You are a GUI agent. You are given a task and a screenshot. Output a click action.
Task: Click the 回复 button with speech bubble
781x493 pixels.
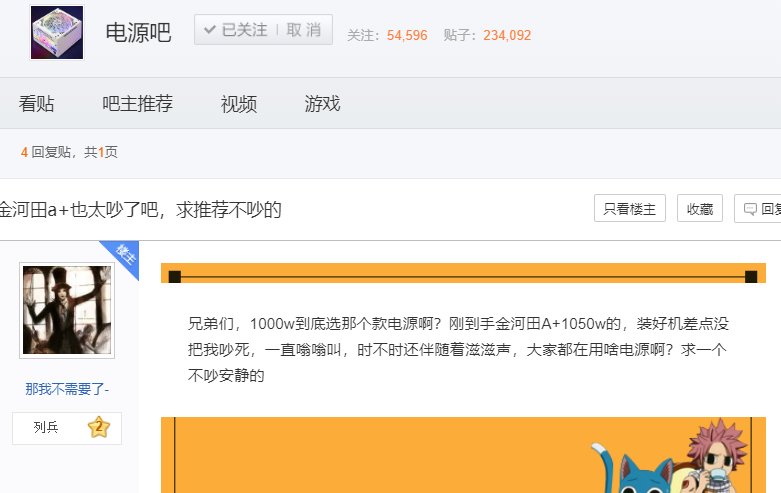coord(758,208)
